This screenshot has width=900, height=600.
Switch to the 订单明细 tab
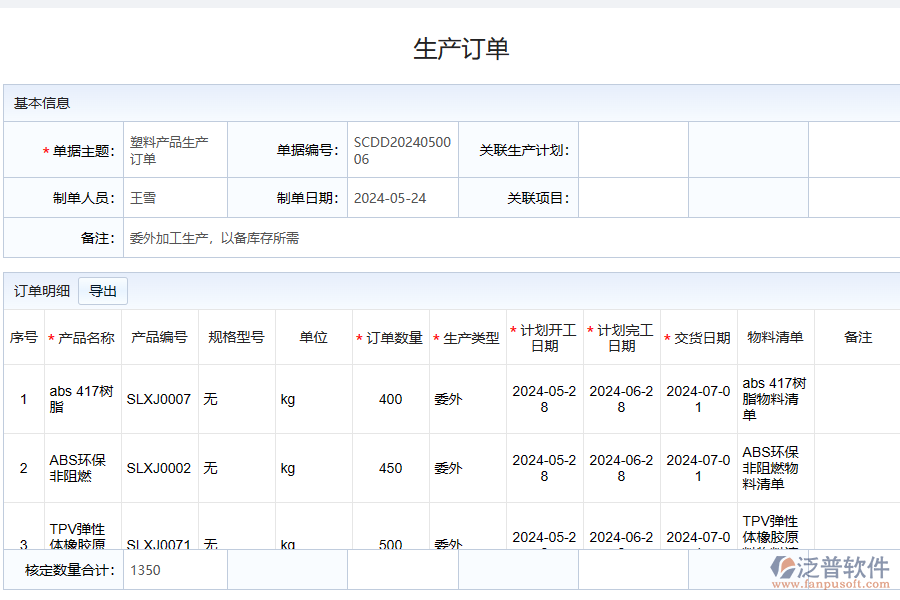coord(38,290)
